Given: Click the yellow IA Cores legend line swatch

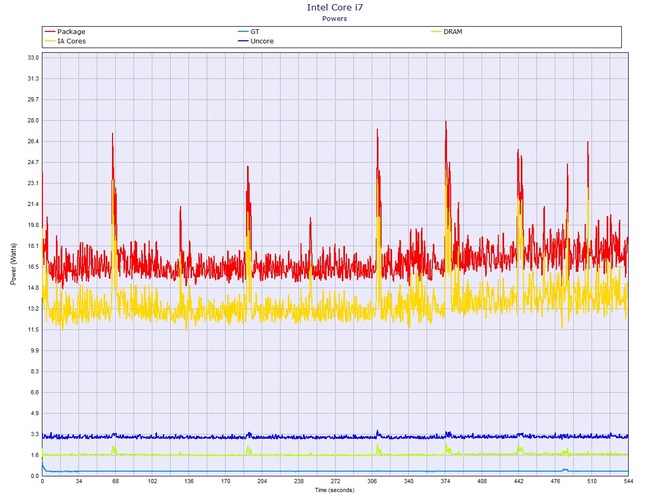Looking at the screenshot, I should click(x=50, y=41).
